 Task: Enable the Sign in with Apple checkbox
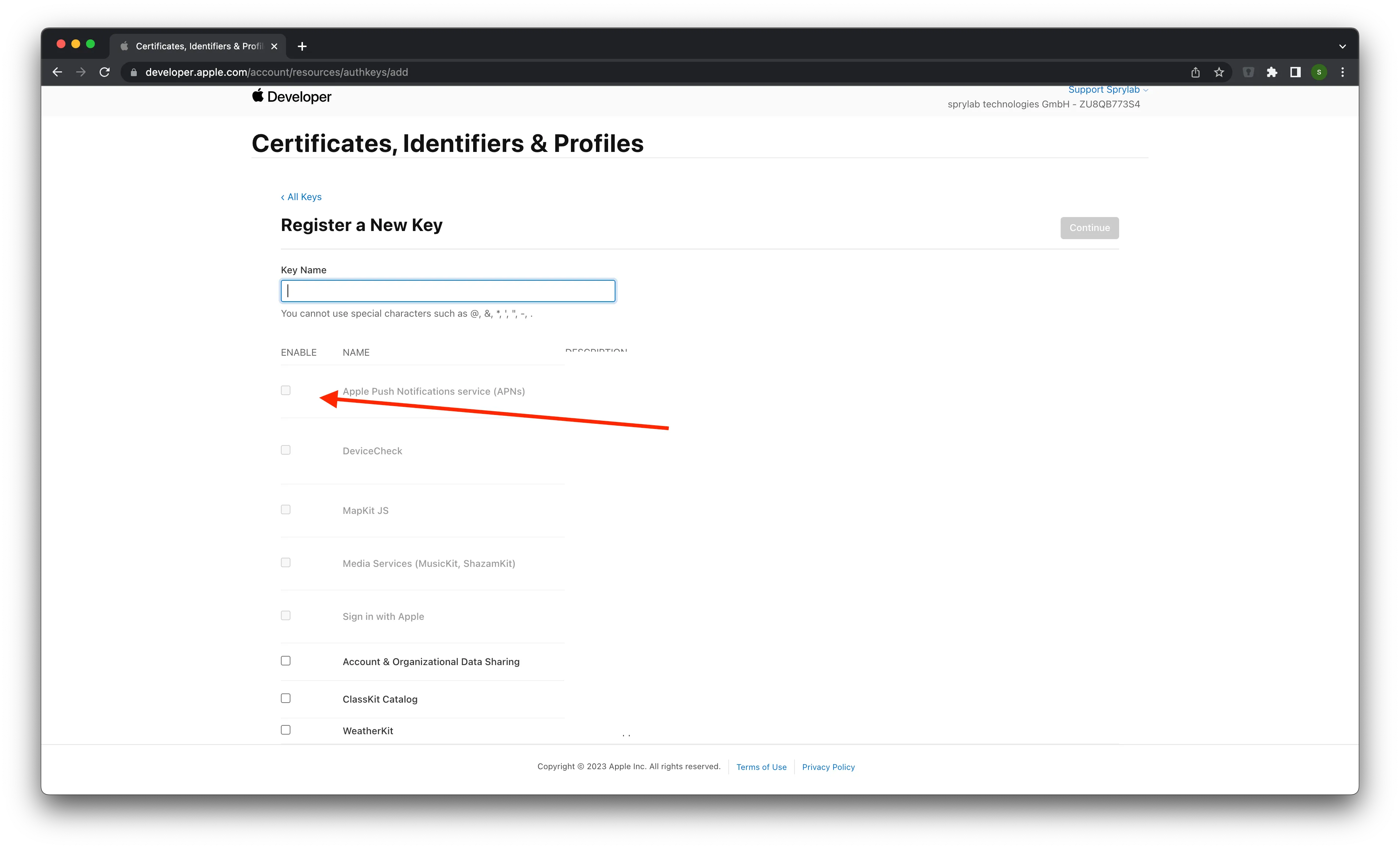286,615
